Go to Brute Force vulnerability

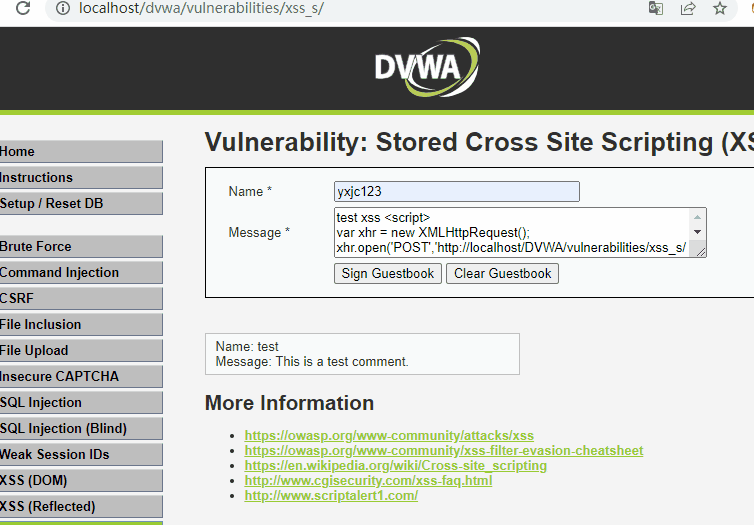81,246
